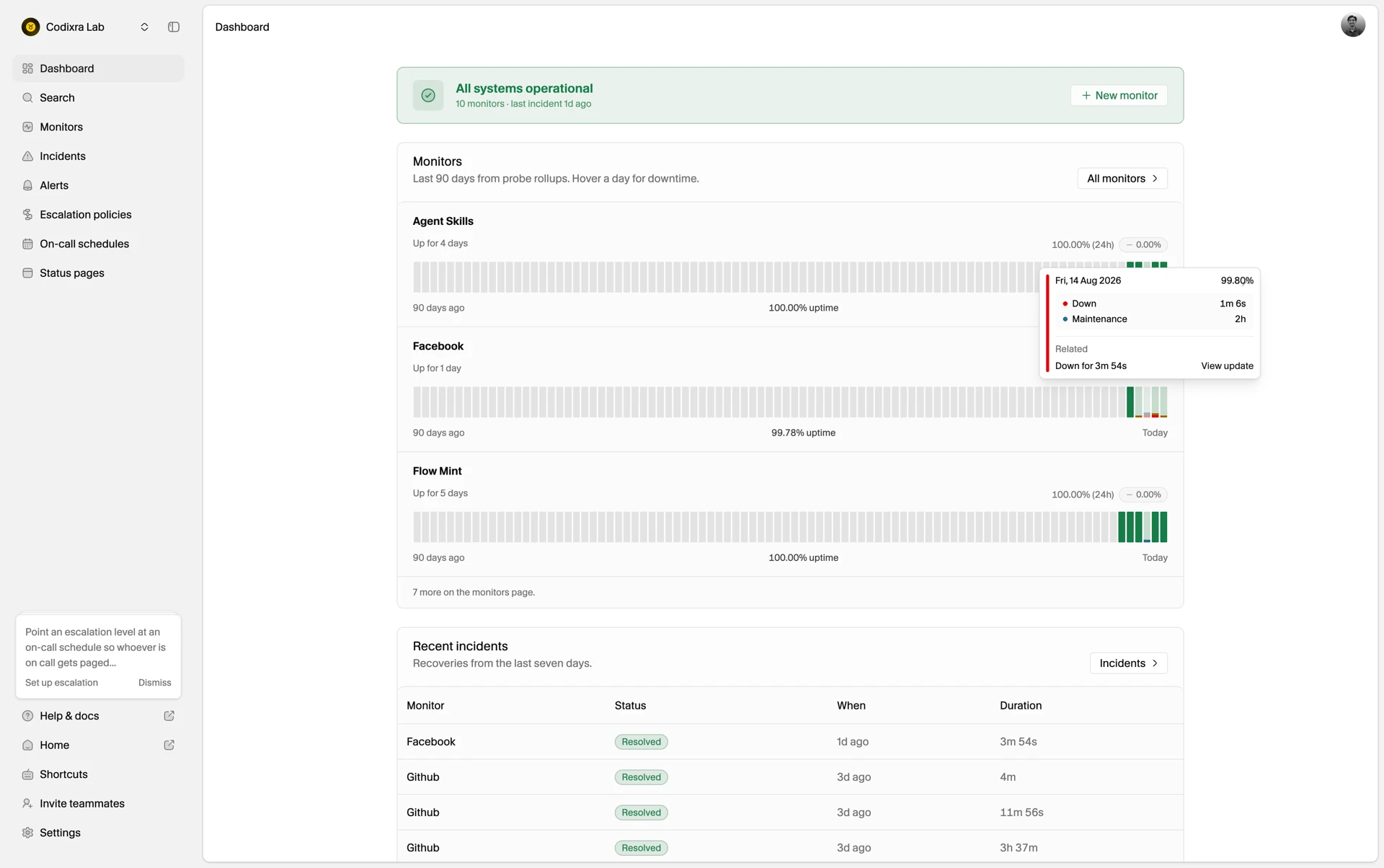
Task: Open the Agent Skills monitor
Action: tap(443, 221)
